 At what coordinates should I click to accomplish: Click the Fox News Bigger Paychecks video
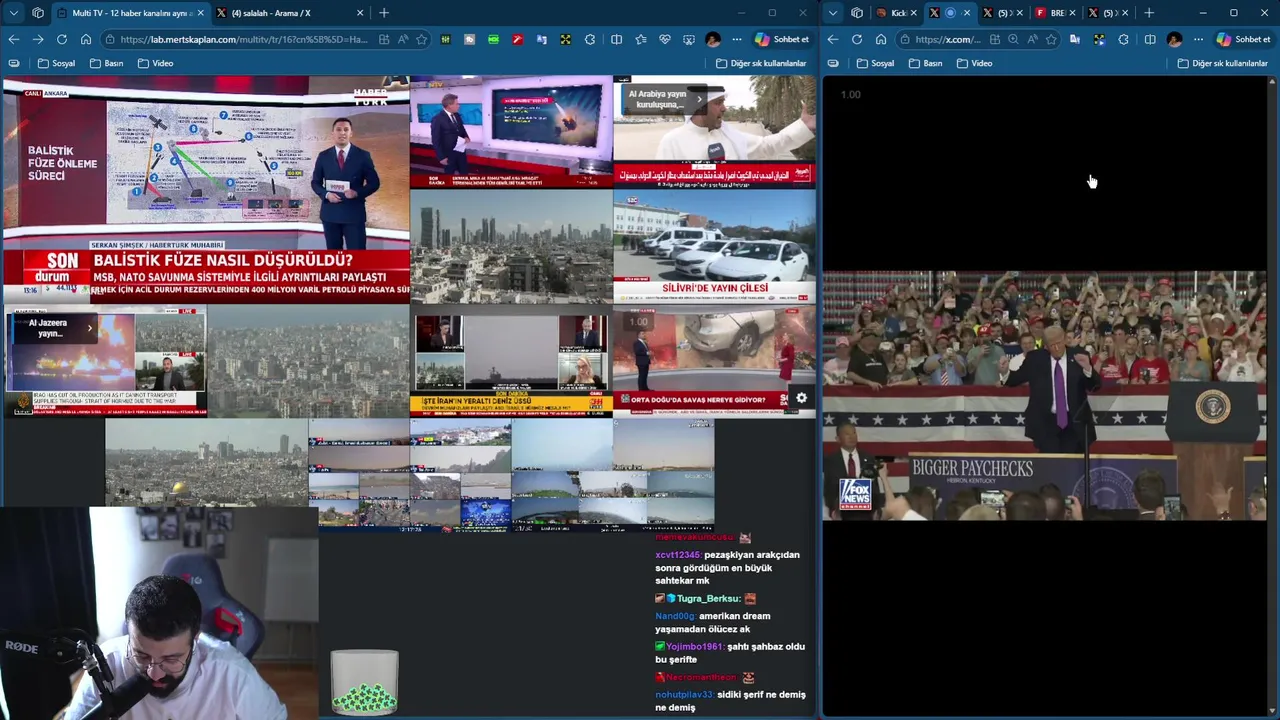1045,395
